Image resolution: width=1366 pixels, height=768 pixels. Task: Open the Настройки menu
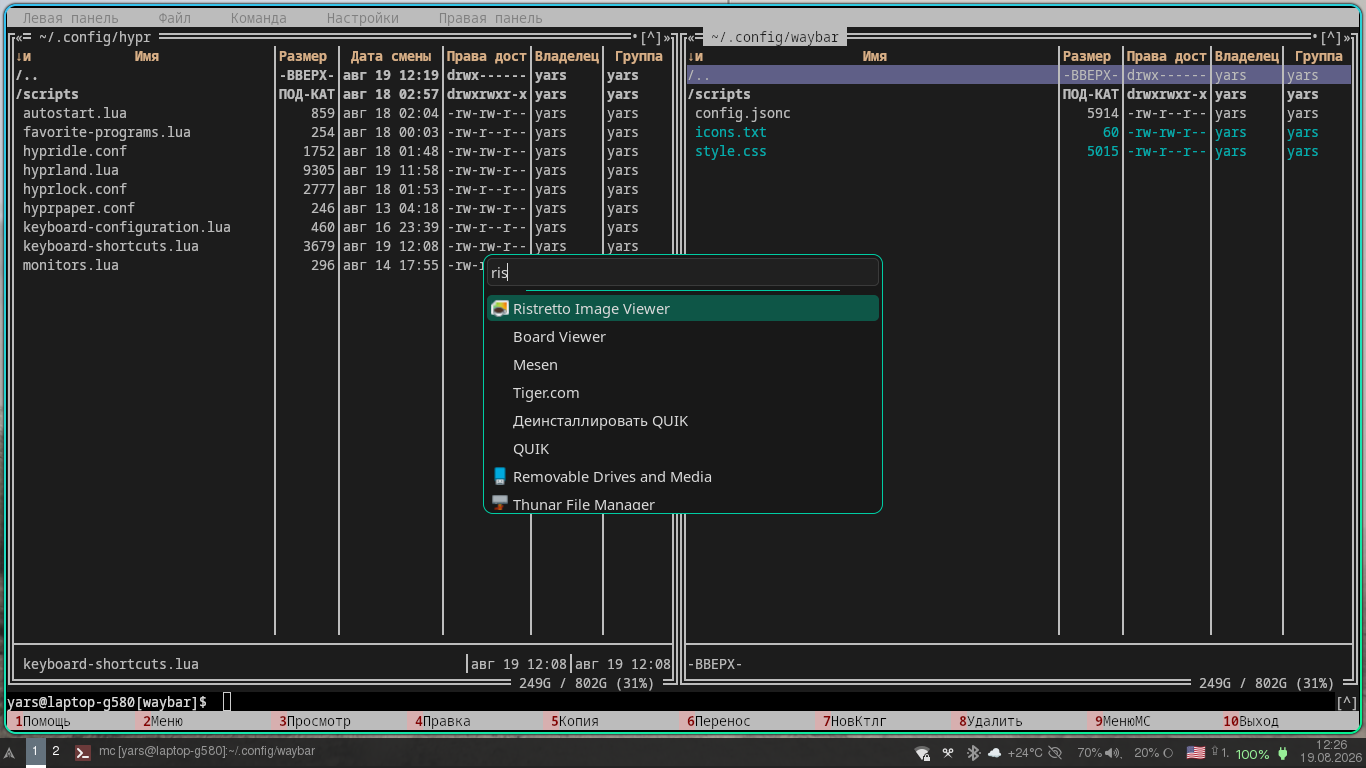click(x=362, y=18)
